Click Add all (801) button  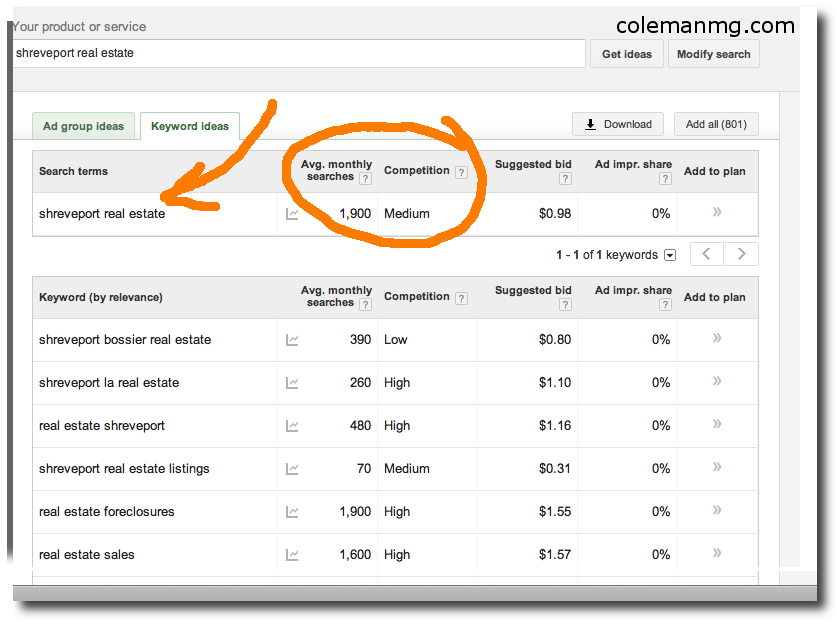[716, 124]
